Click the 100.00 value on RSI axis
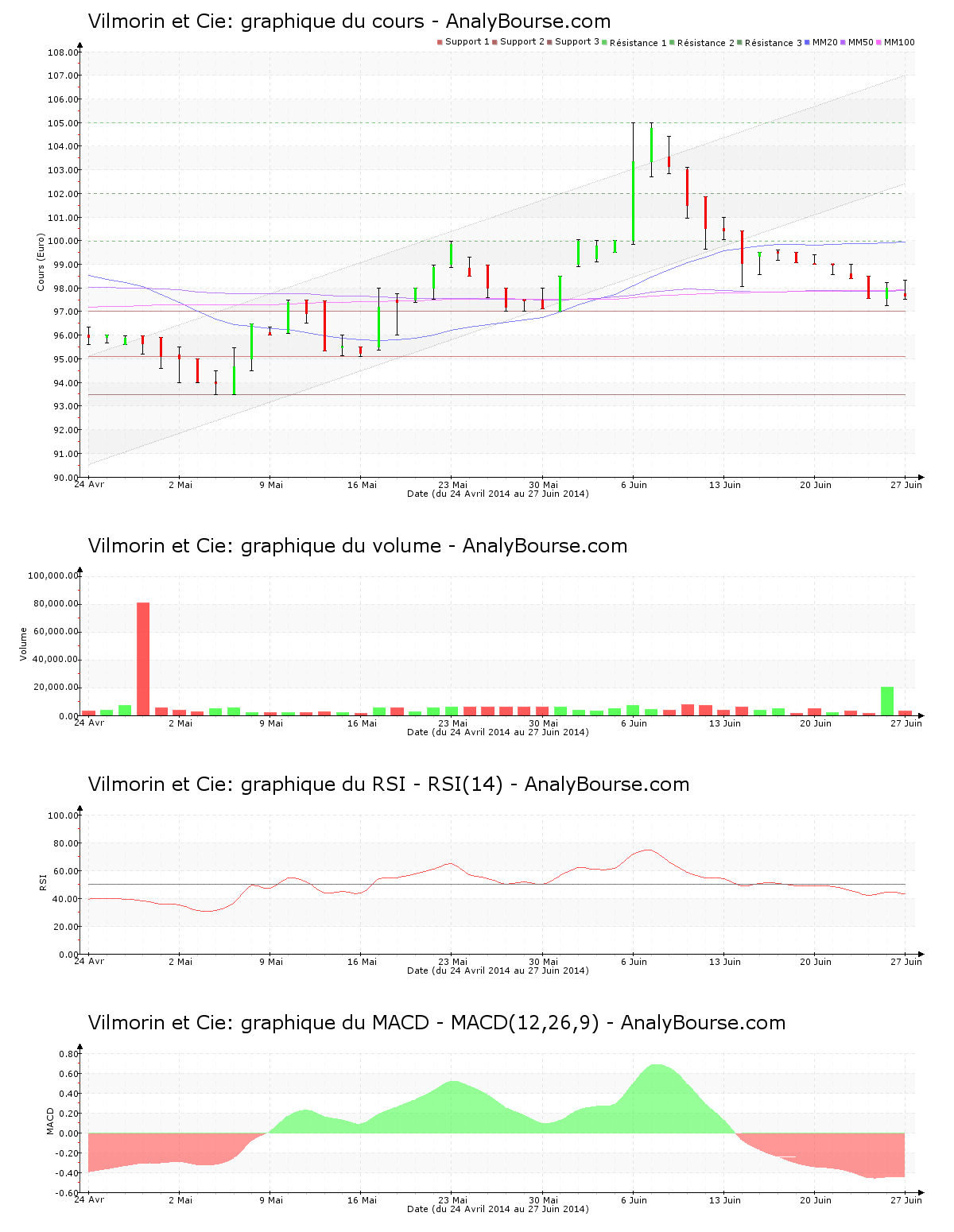Screen dimensions: 954x1232 (x=63, y=816)
